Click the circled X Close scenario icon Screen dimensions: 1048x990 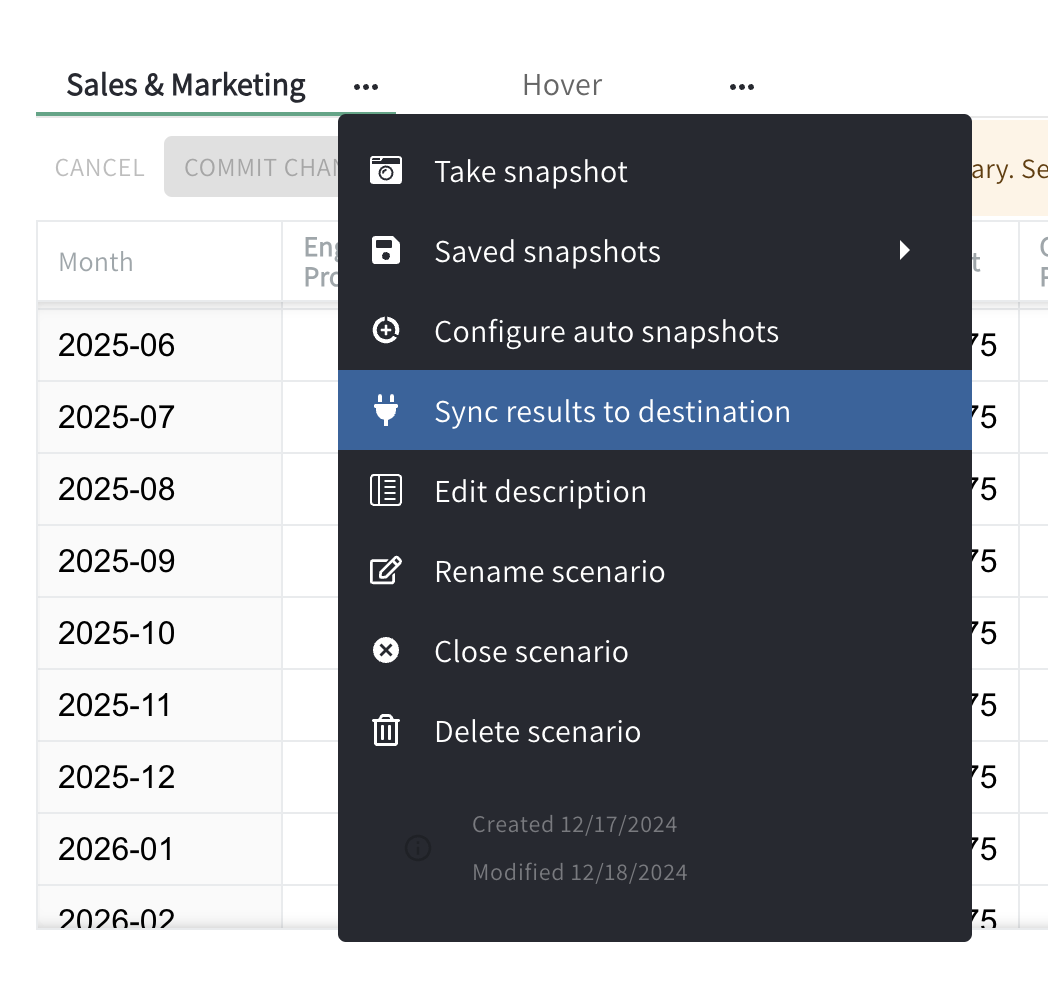[x=386, y=650]
